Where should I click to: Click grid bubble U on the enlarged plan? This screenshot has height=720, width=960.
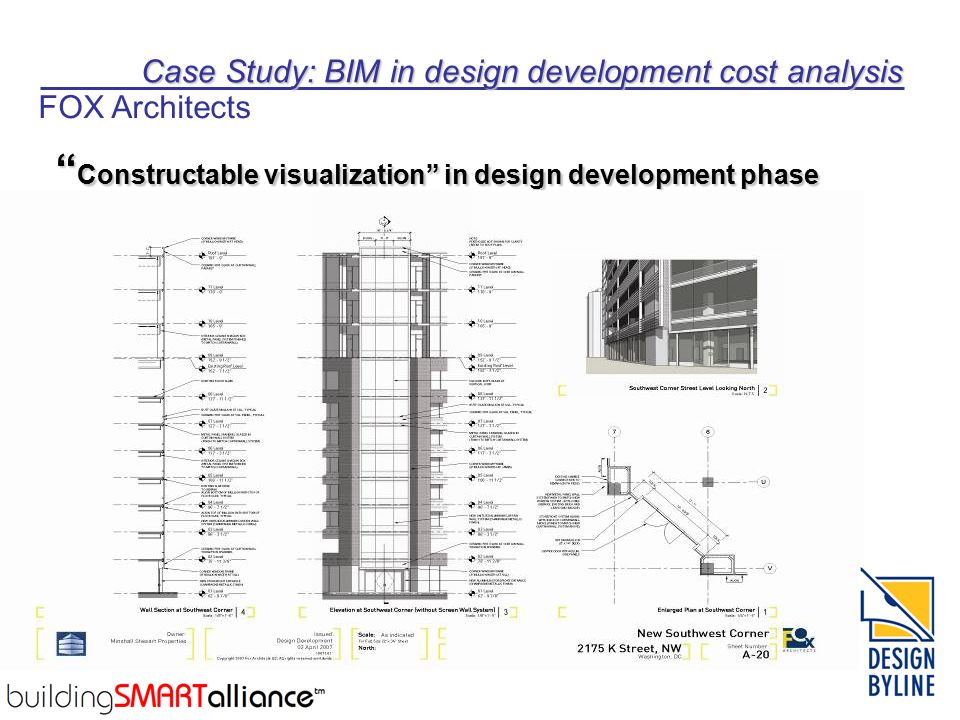tap(763, 482)
